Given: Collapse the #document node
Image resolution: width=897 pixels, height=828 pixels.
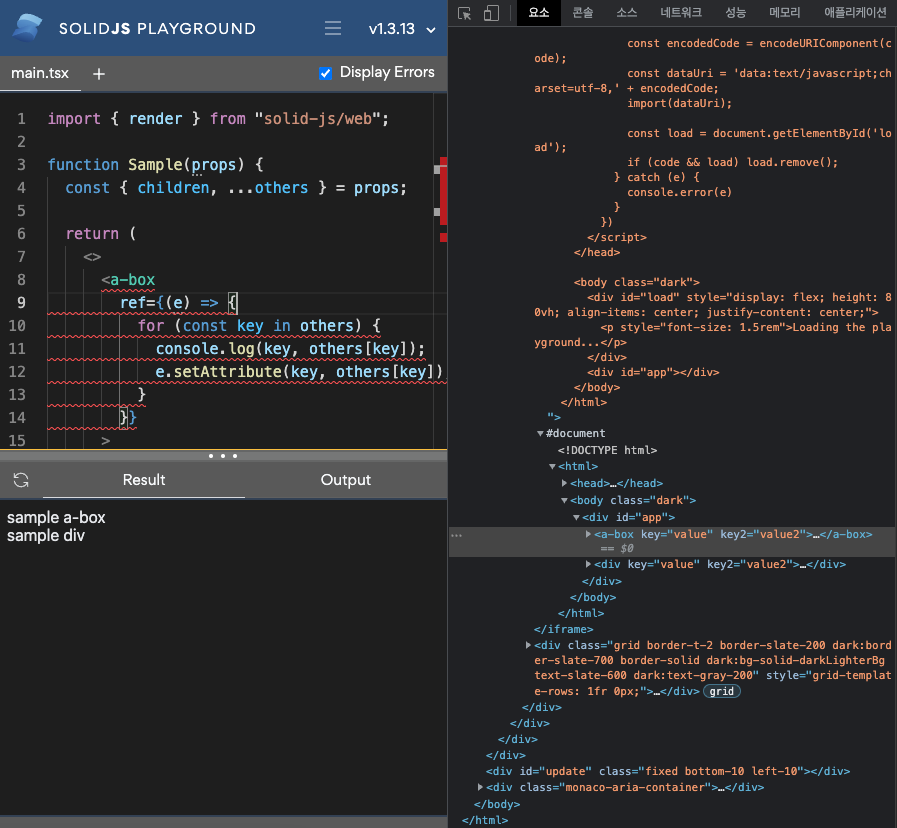Looking at the screenshot, I should pyautogui.click(x=540, y=434).
